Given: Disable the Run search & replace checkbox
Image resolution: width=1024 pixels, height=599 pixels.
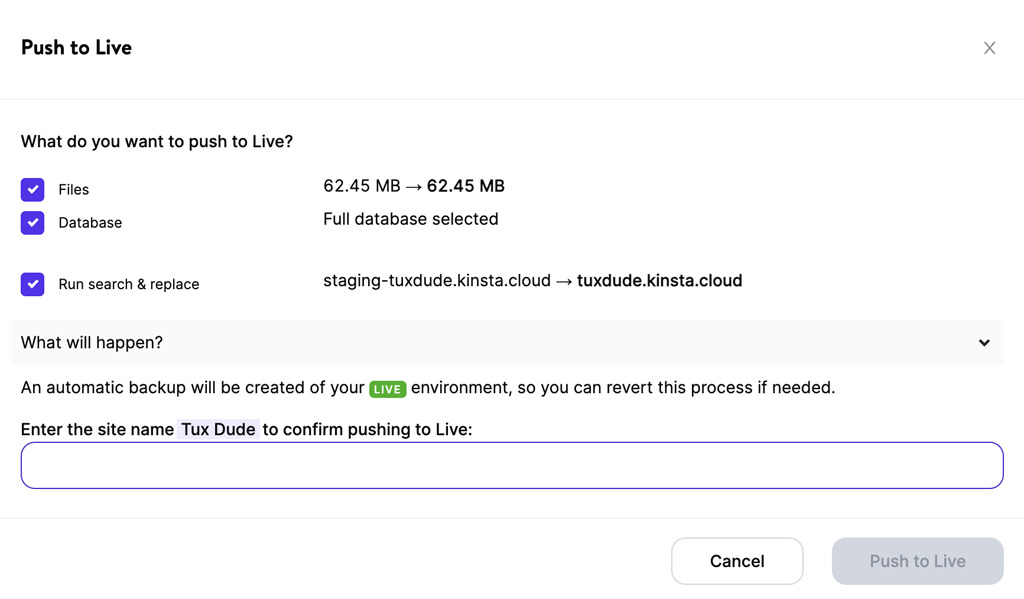Looking at the screenshot, I should 33,284.
